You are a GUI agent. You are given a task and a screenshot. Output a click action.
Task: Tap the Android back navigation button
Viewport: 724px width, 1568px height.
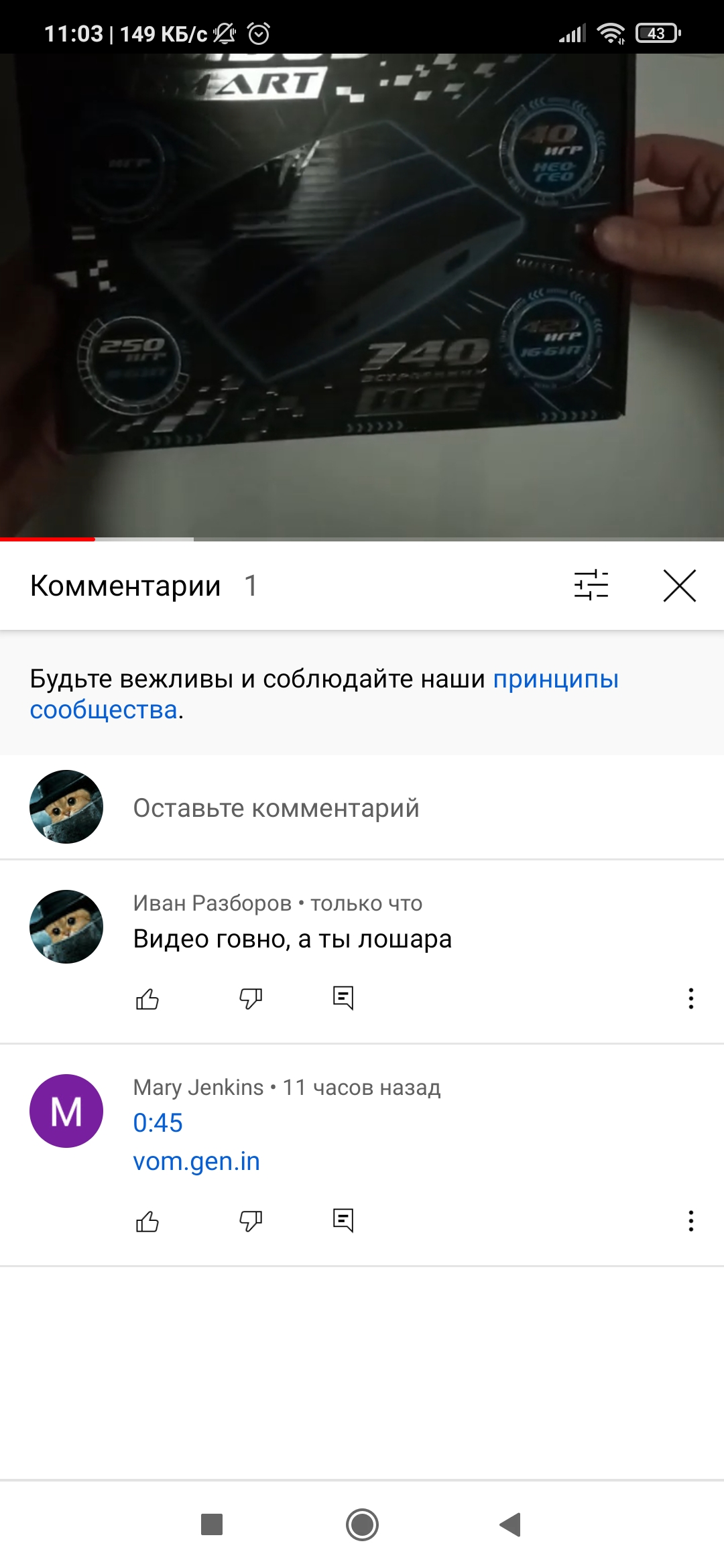(511, 1525)
